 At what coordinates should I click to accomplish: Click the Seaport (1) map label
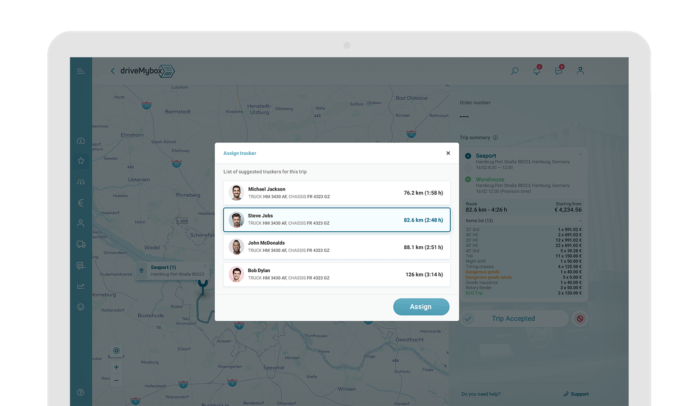(163, 267)
